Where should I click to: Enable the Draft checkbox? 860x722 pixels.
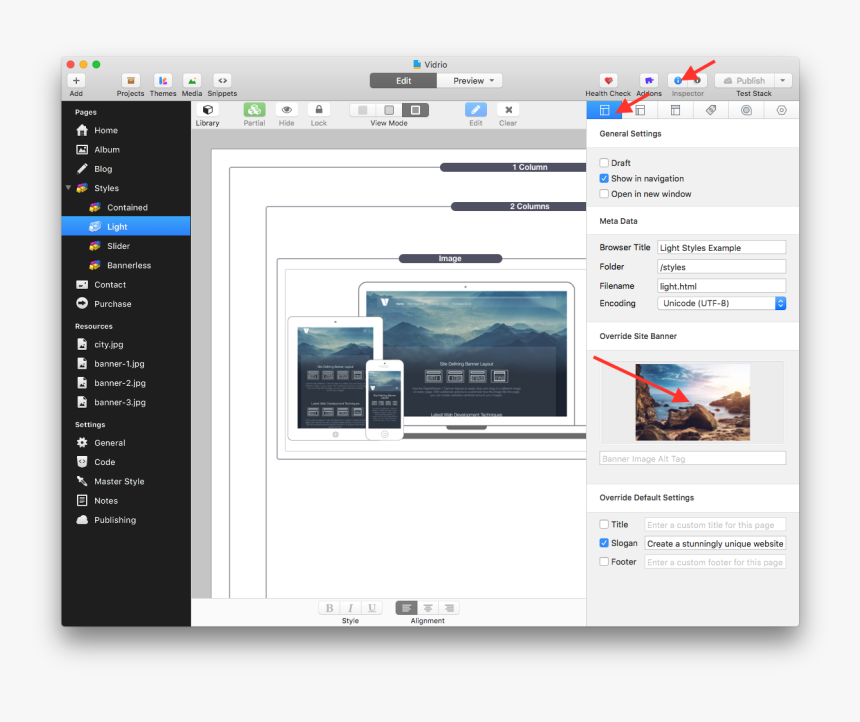[x=604, y=163]
